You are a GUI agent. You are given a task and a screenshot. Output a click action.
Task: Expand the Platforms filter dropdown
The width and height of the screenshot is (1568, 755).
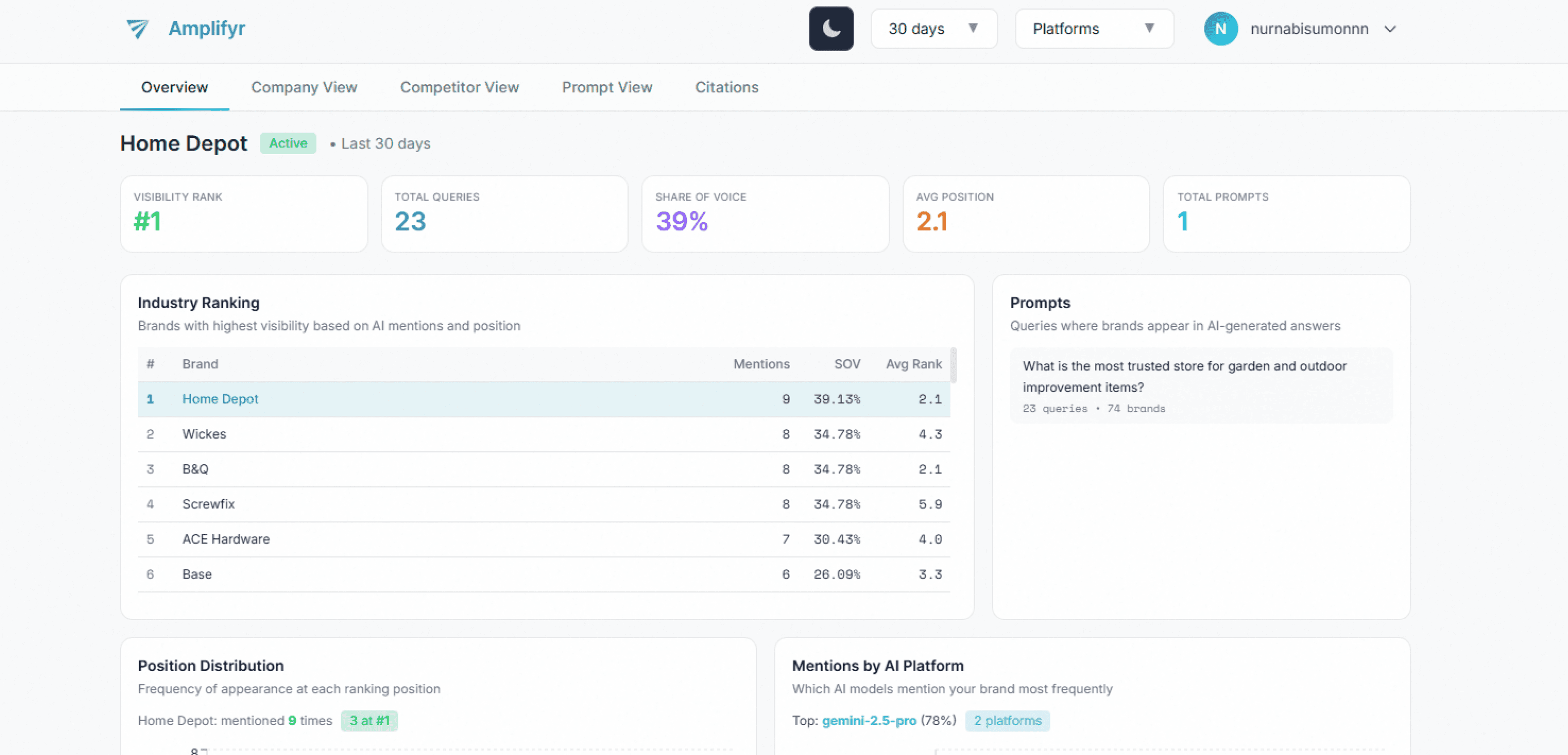click(x=1093, y=29)
